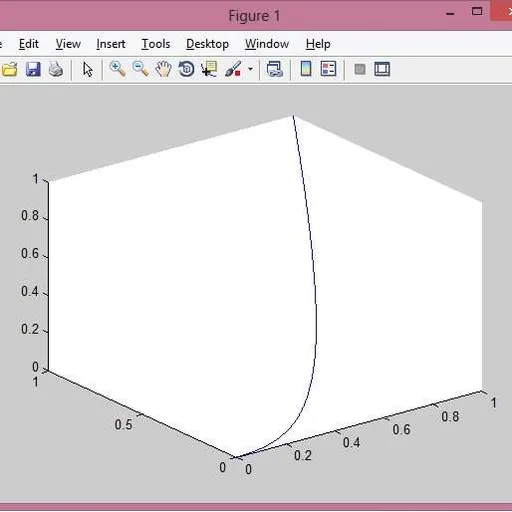Select the Zoom Out magnifier tool
Viewport: 512px width, 512px height.
click(140, 69)
